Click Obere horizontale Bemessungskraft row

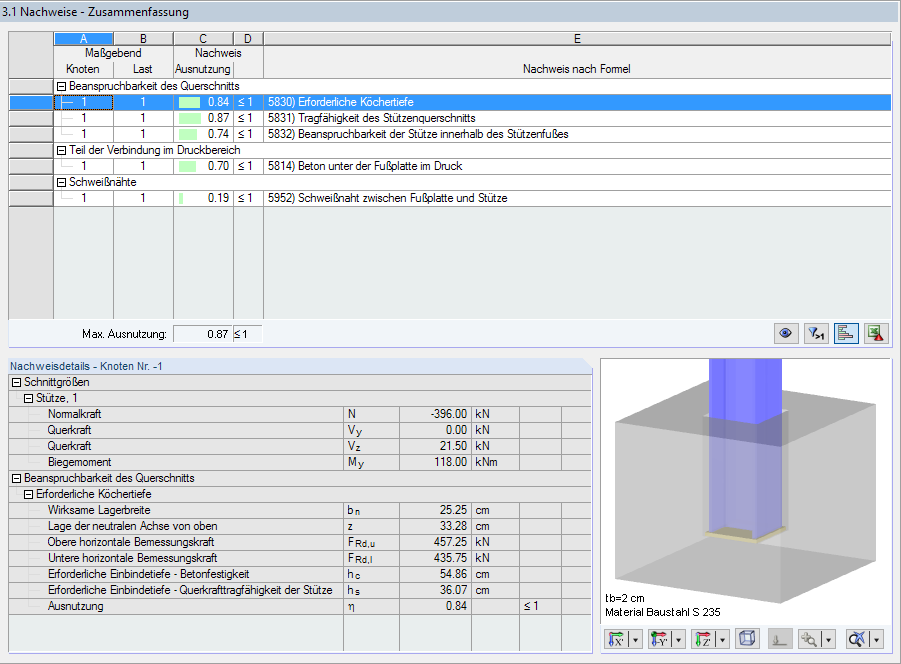pyautogui.click(x=300, y=542)
